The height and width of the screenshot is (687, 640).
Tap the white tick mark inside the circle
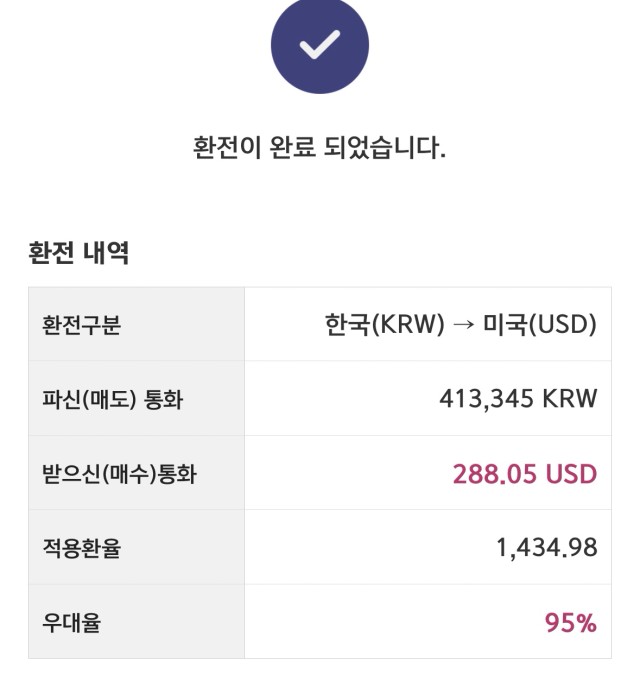[x=320, y=44]
